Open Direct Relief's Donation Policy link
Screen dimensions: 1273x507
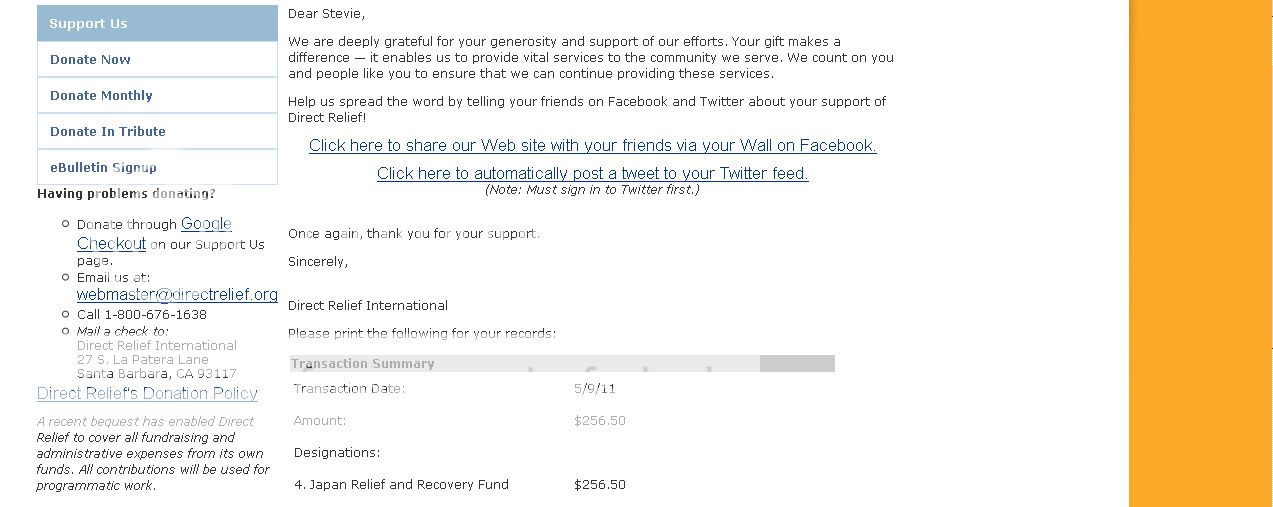147,393
